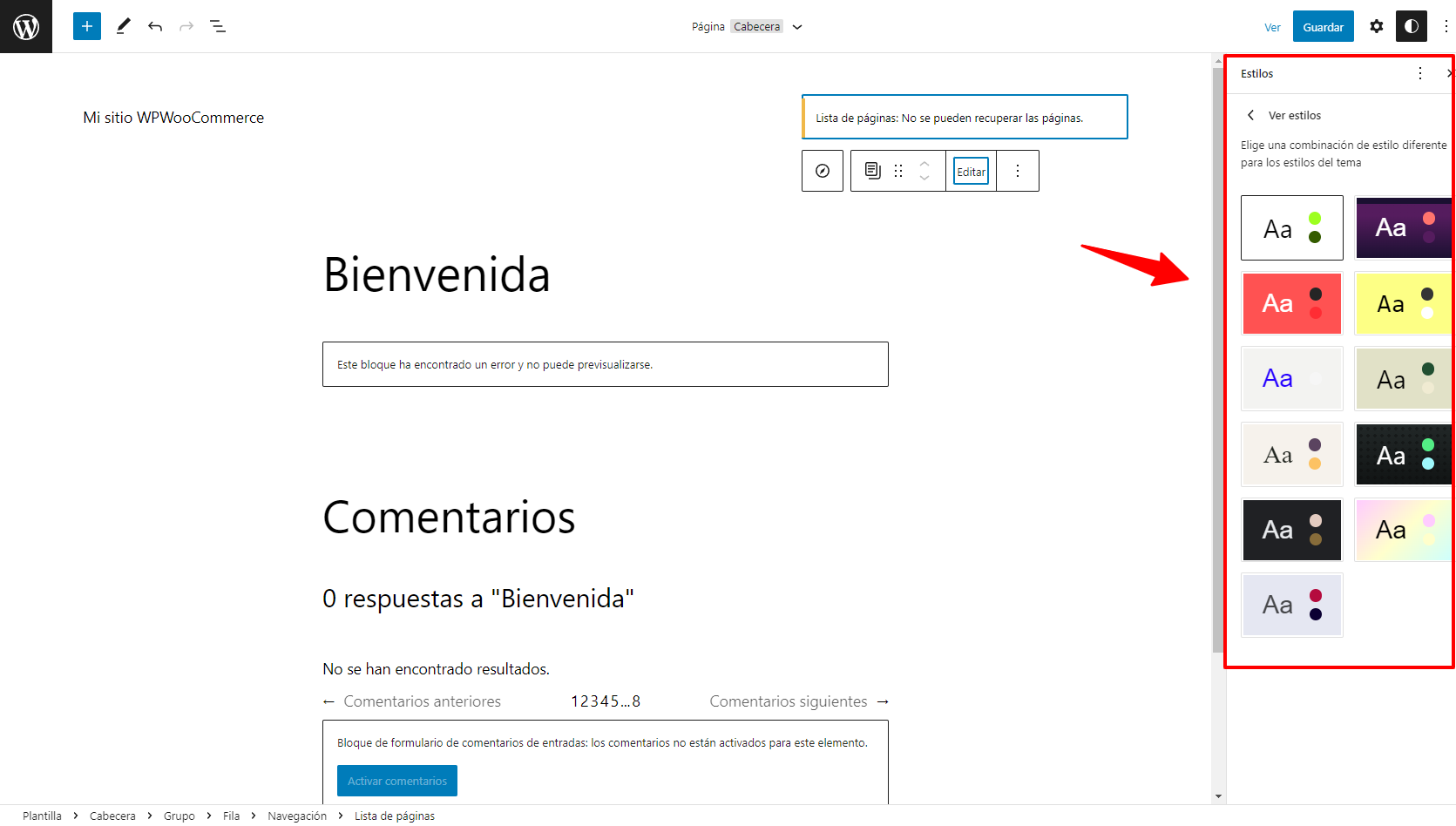Image resolution: width=1456 pixels, height=826 pixels.
Task: Choose the beige style with dark green dot
Action: coord(1405,378)
